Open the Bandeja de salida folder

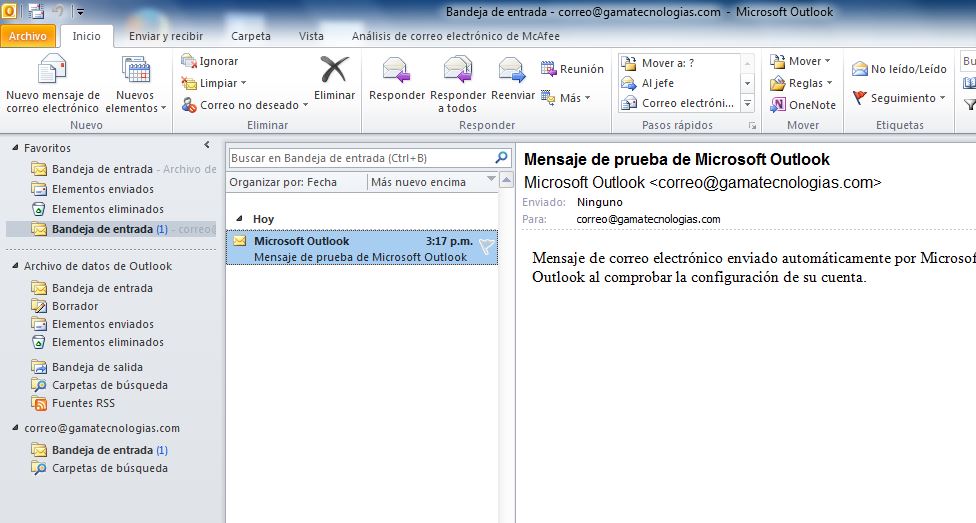97,367
